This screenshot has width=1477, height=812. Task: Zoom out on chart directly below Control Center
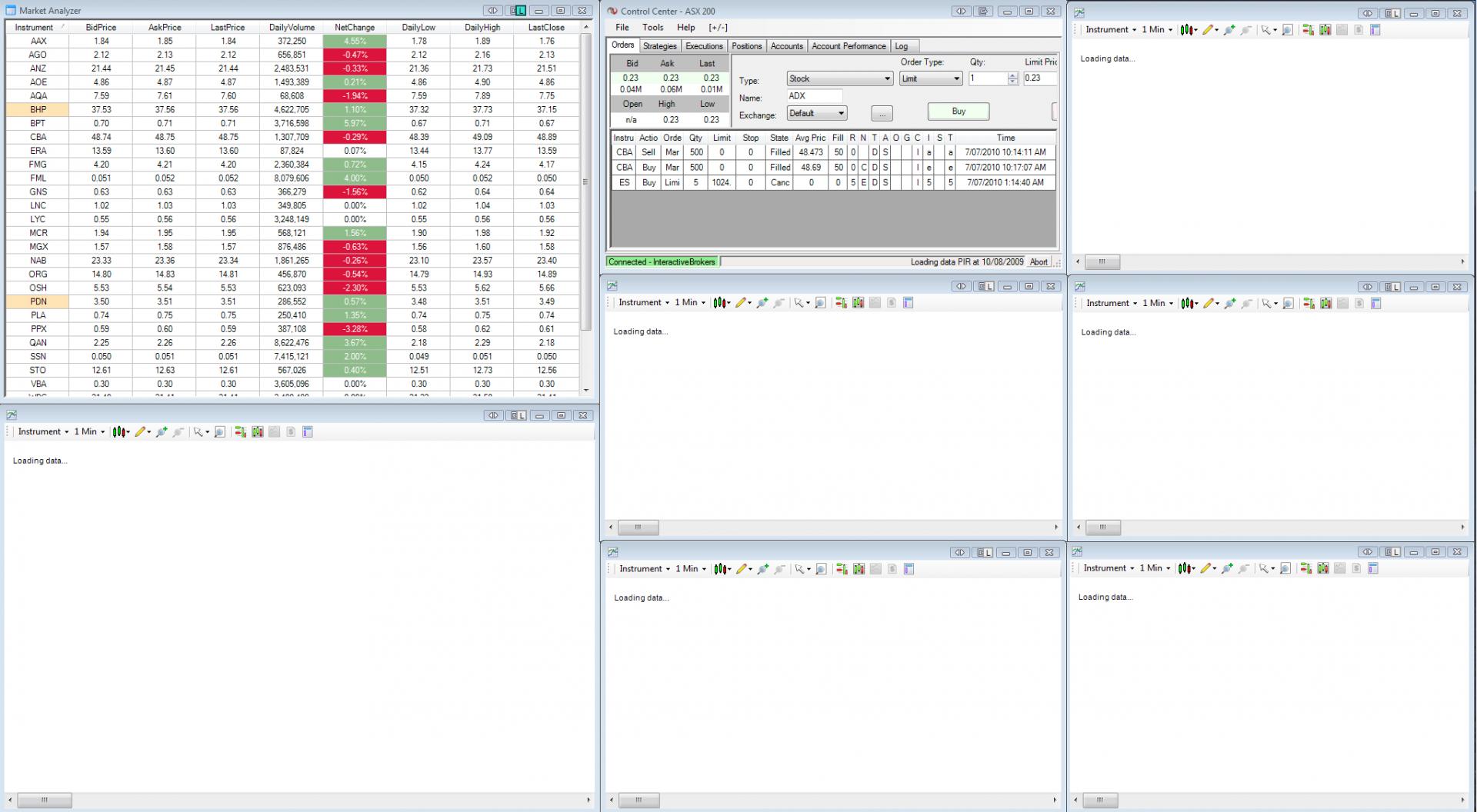(779, 303)
